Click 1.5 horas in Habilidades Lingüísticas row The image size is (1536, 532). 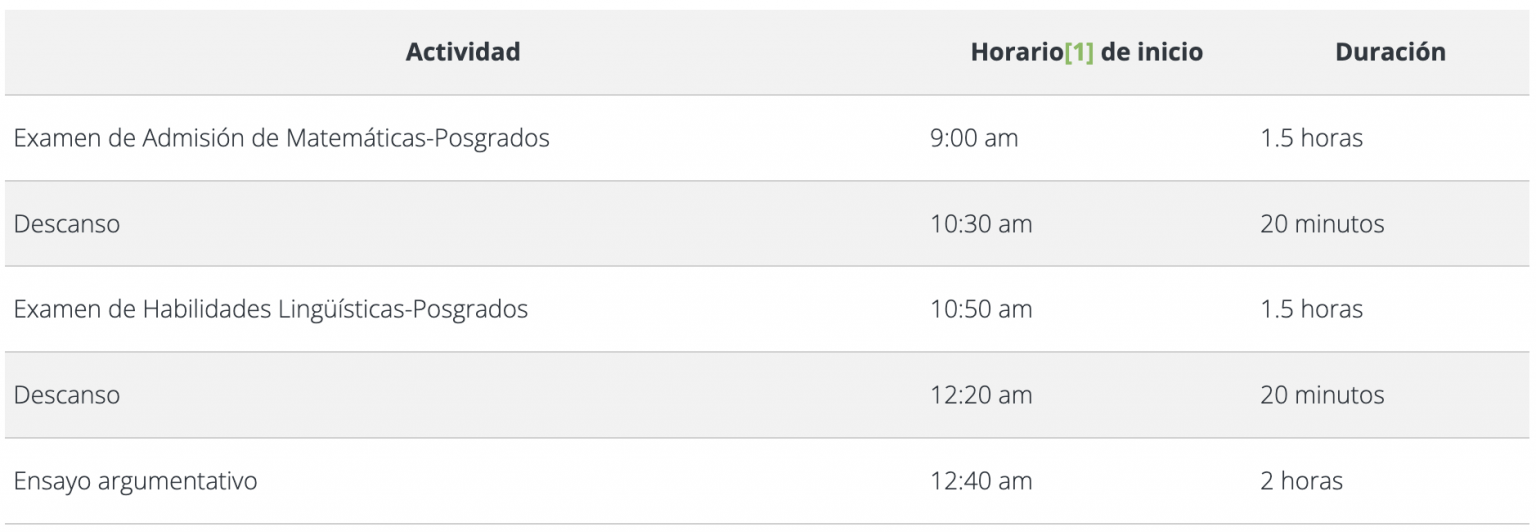point(1311,309)
